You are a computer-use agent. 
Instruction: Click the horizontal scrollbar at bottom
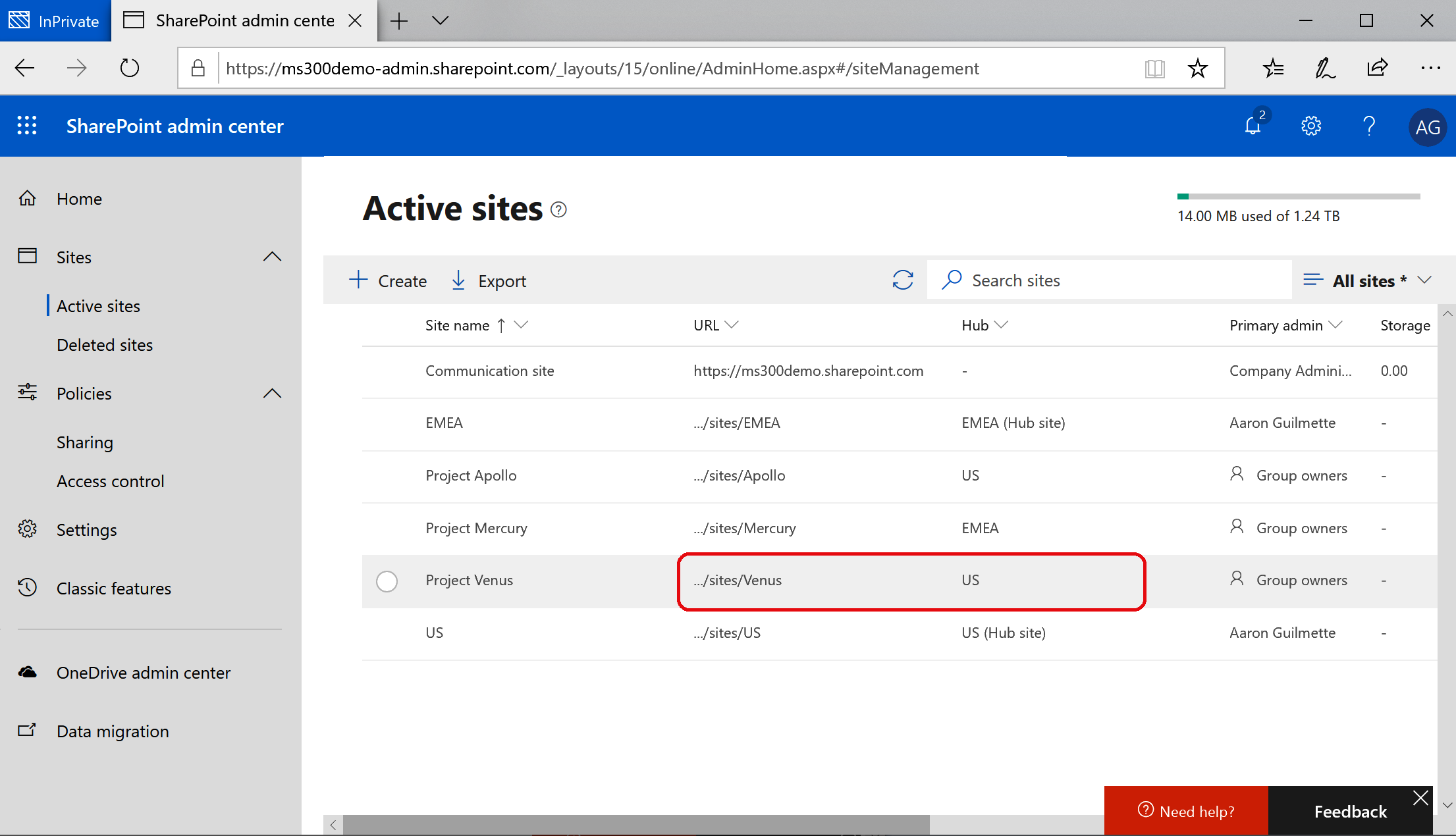635,824
